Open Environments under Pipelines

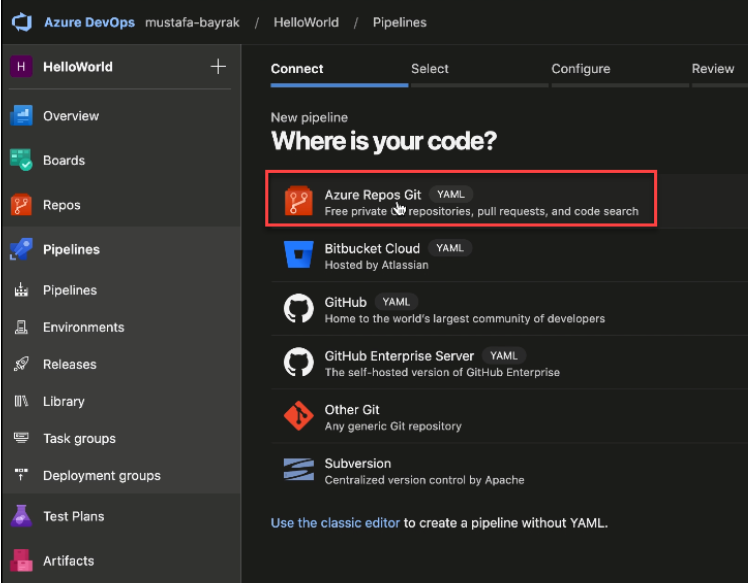pos(83,327)
